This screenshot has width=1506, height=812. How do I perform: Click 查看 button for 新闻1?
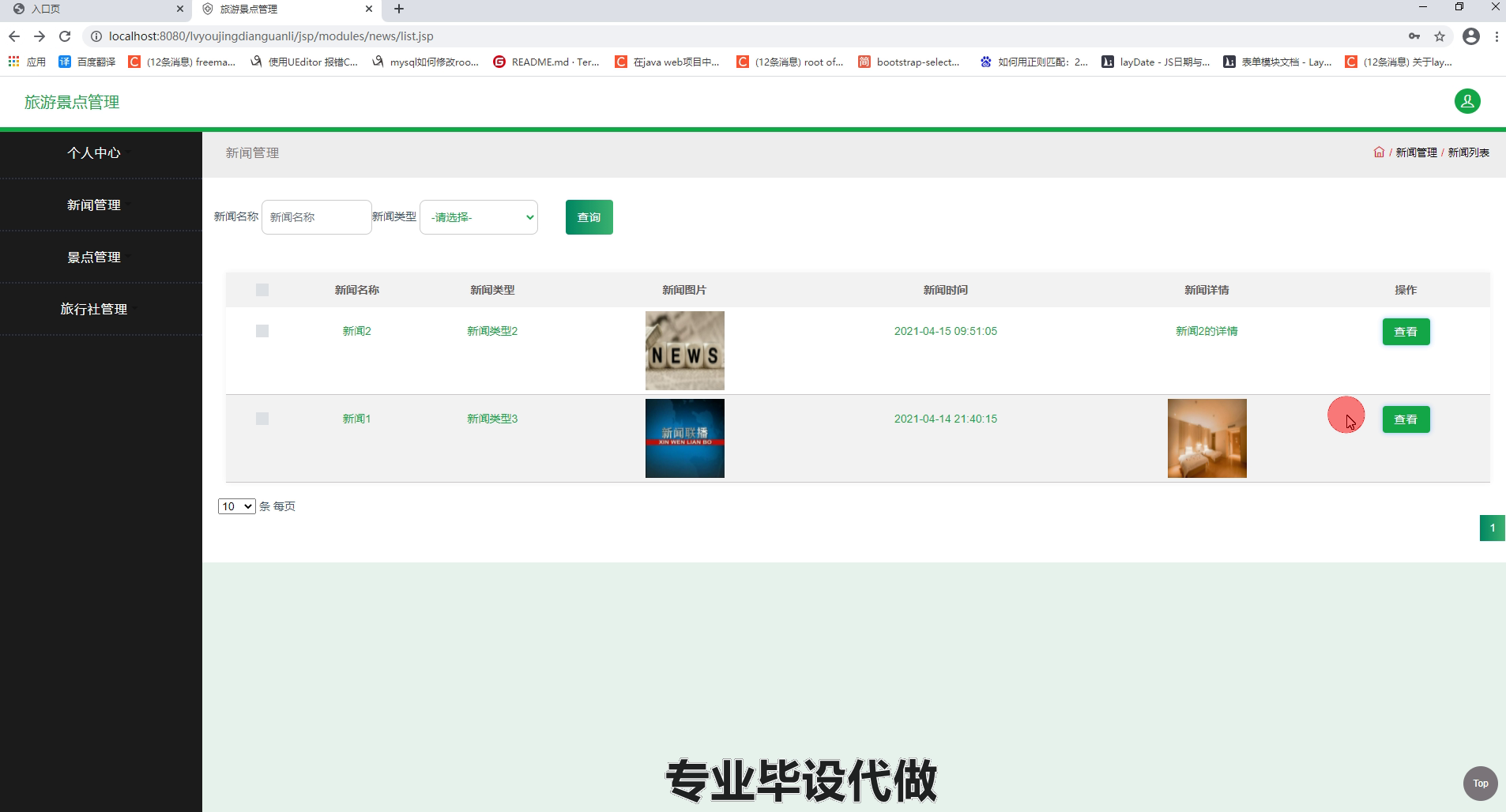tap(1406, 419)
